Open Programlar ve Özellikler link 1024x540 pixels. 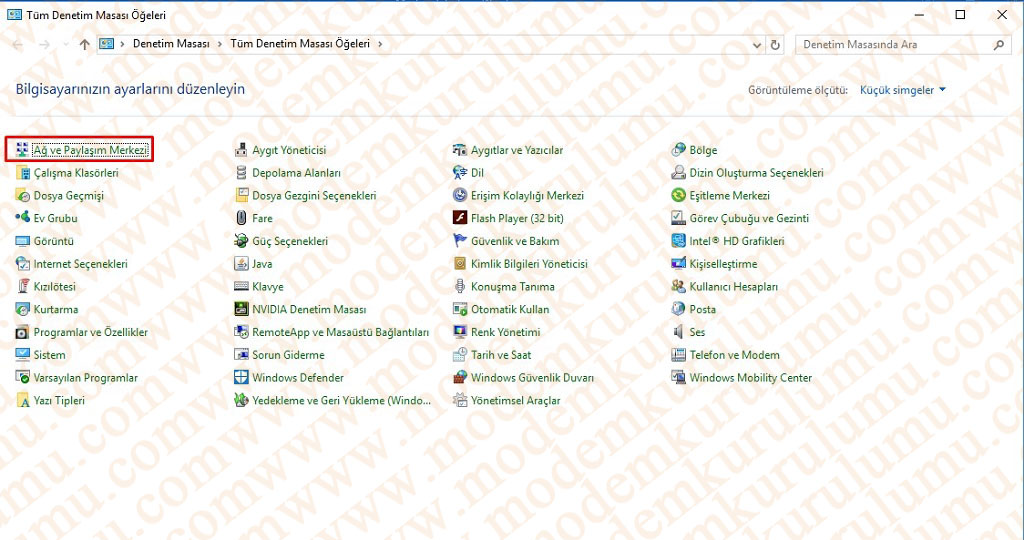click(91, 332)
